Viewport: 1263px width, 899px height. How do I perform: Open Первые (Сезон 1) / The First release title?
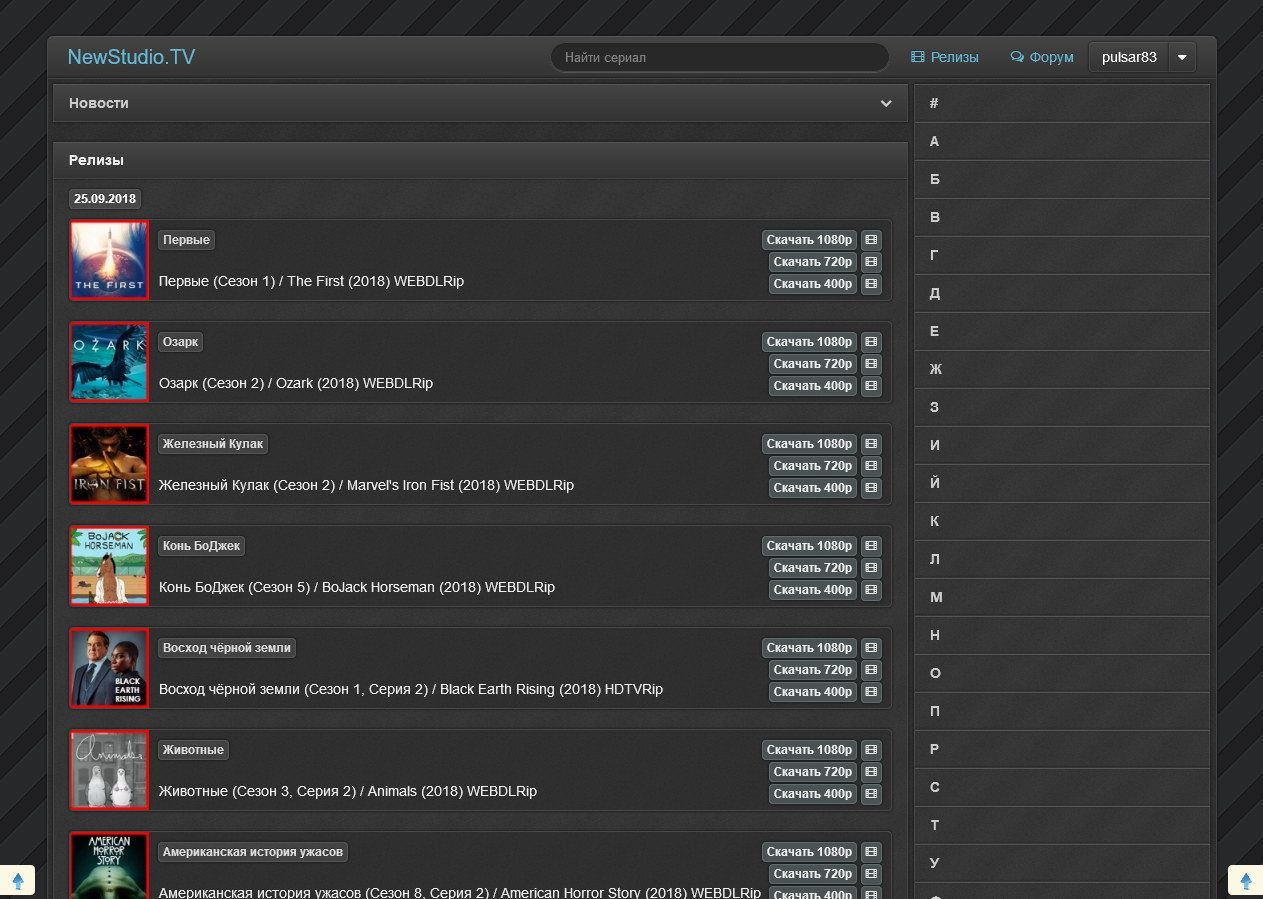311,282
